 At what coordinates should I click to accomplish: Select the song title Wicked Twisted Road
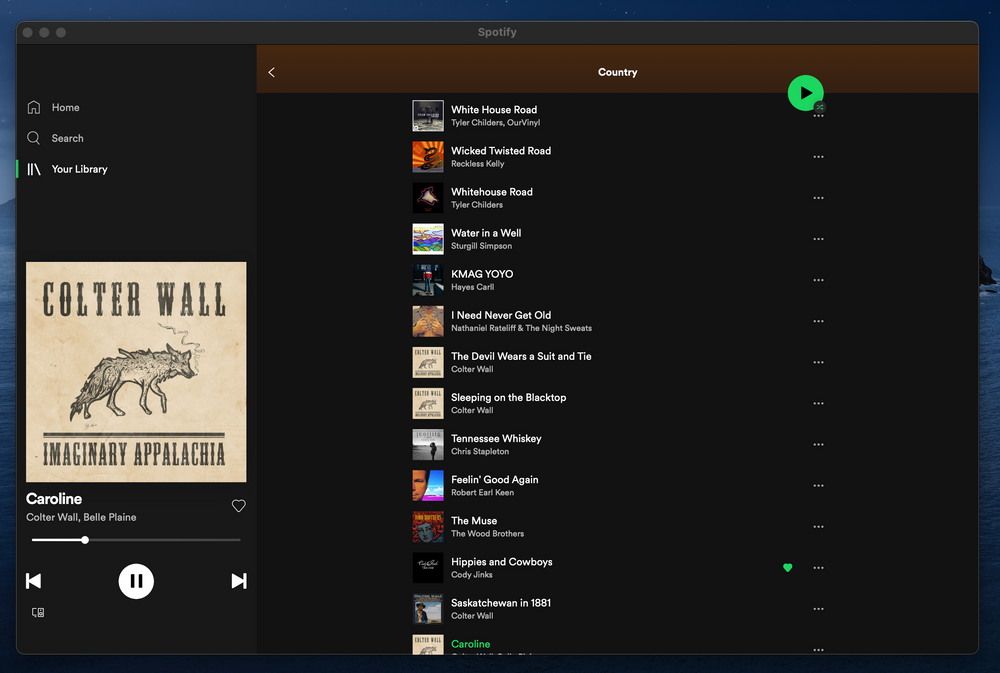tap(501, 151)
